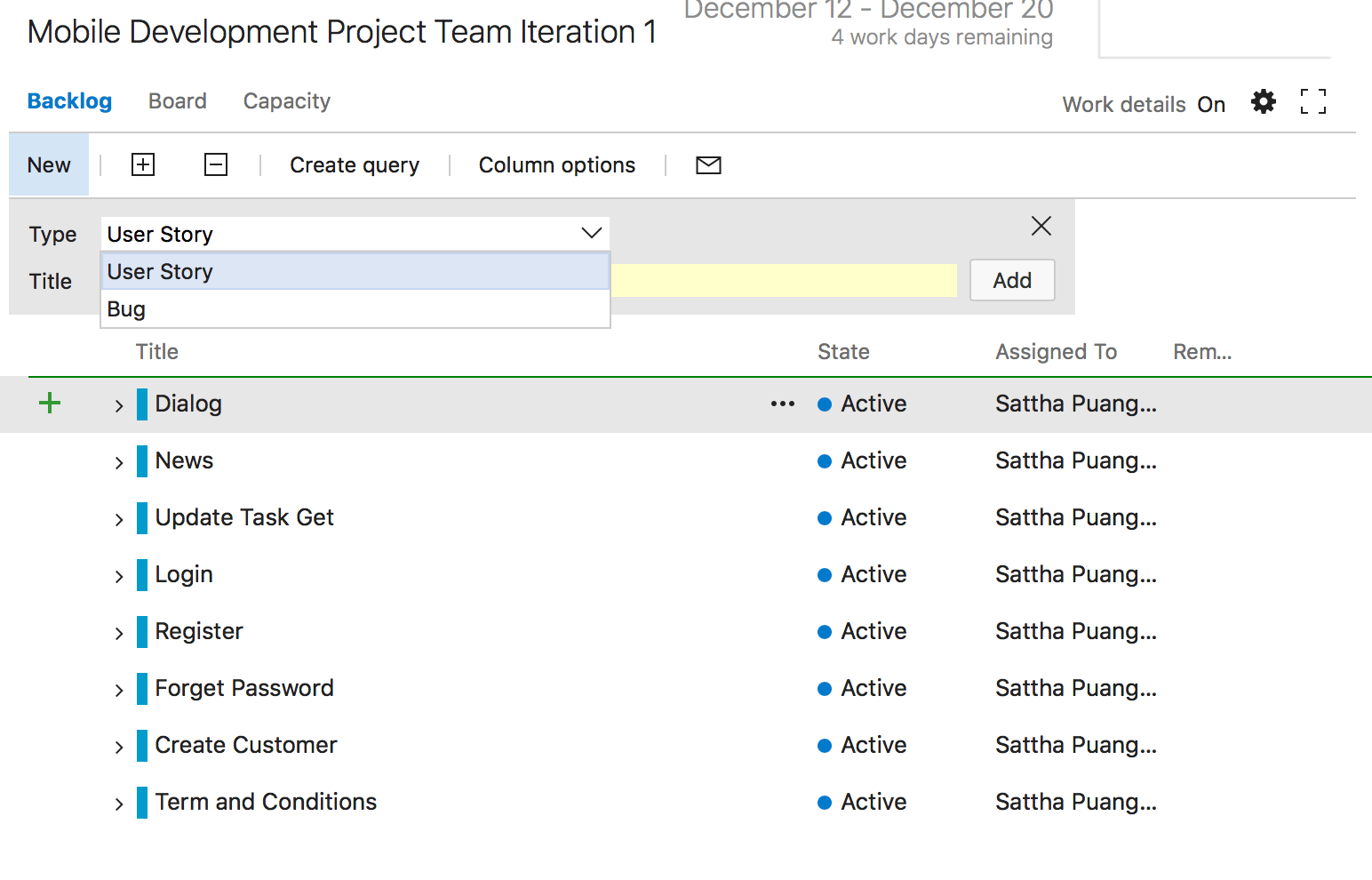Viewport: 1372px width, 880px height.
Task: Click the green plus beside Dialog
Action: pyautogui.click(x=51, y=404)
